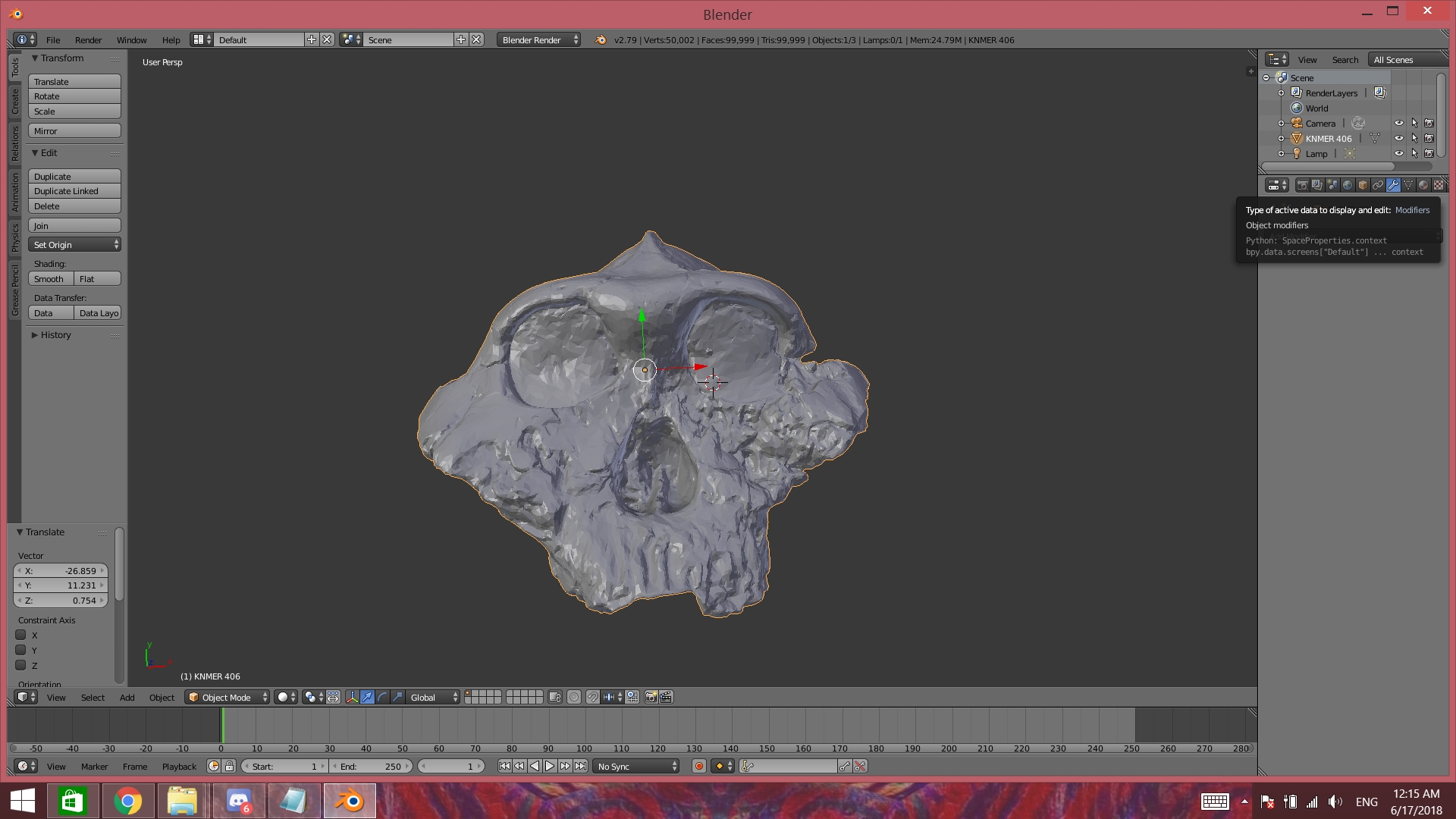This screenshot has height=819, width=1456.
Task: Toggle automatic keyframe record button
Action: (x=699, y=766)
